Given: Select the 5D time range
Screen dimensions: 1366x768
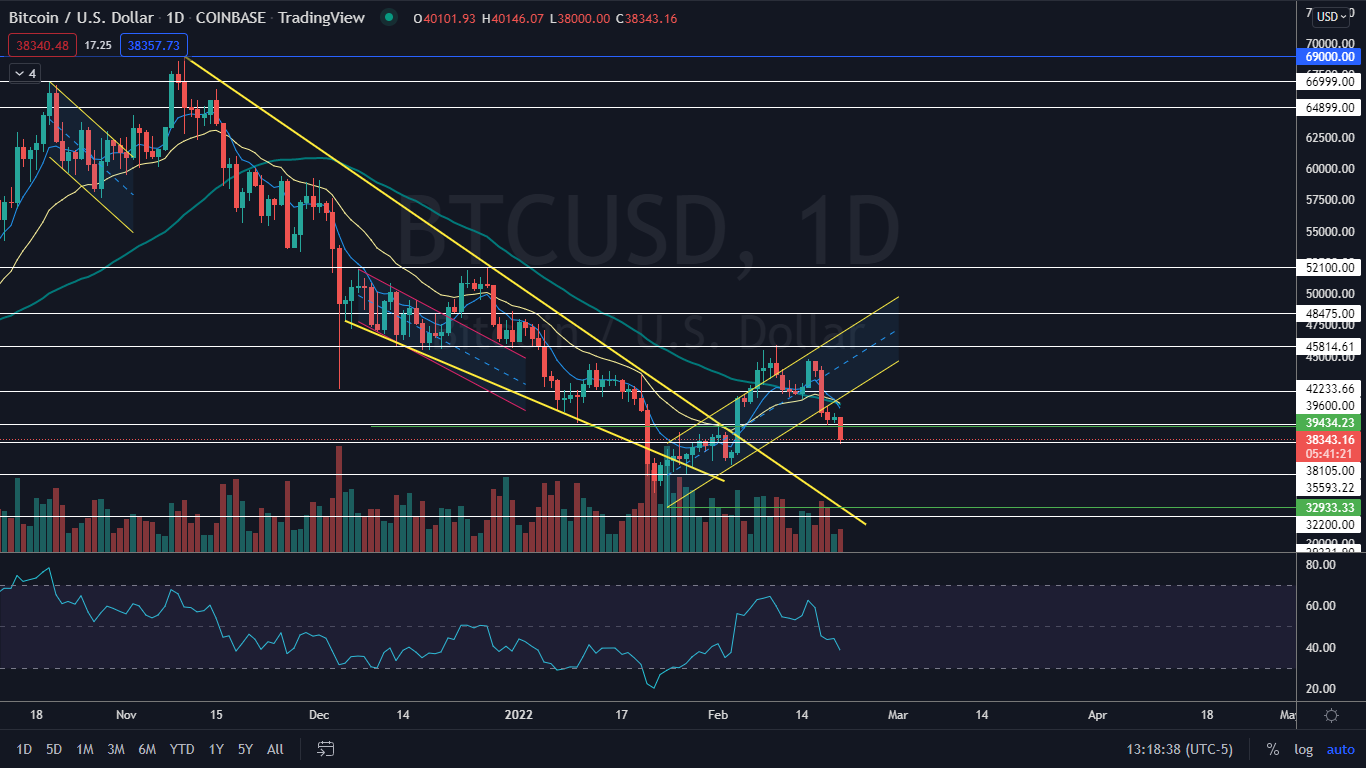Looking at the screenshot, I should [54, 749].
